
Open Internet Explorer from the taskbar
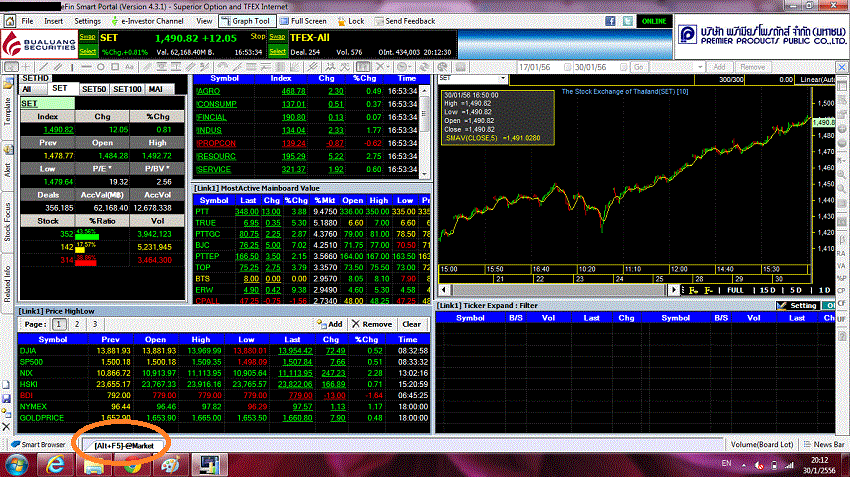[x=55, y=465]
